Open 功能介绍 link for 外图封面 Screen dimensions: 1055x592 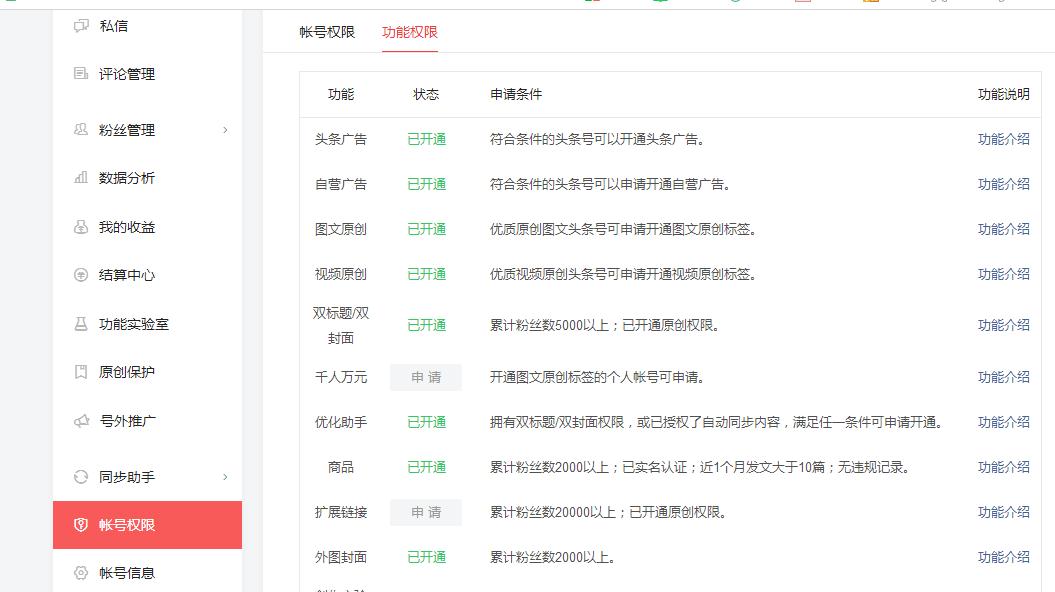(x=1003, y=557)
